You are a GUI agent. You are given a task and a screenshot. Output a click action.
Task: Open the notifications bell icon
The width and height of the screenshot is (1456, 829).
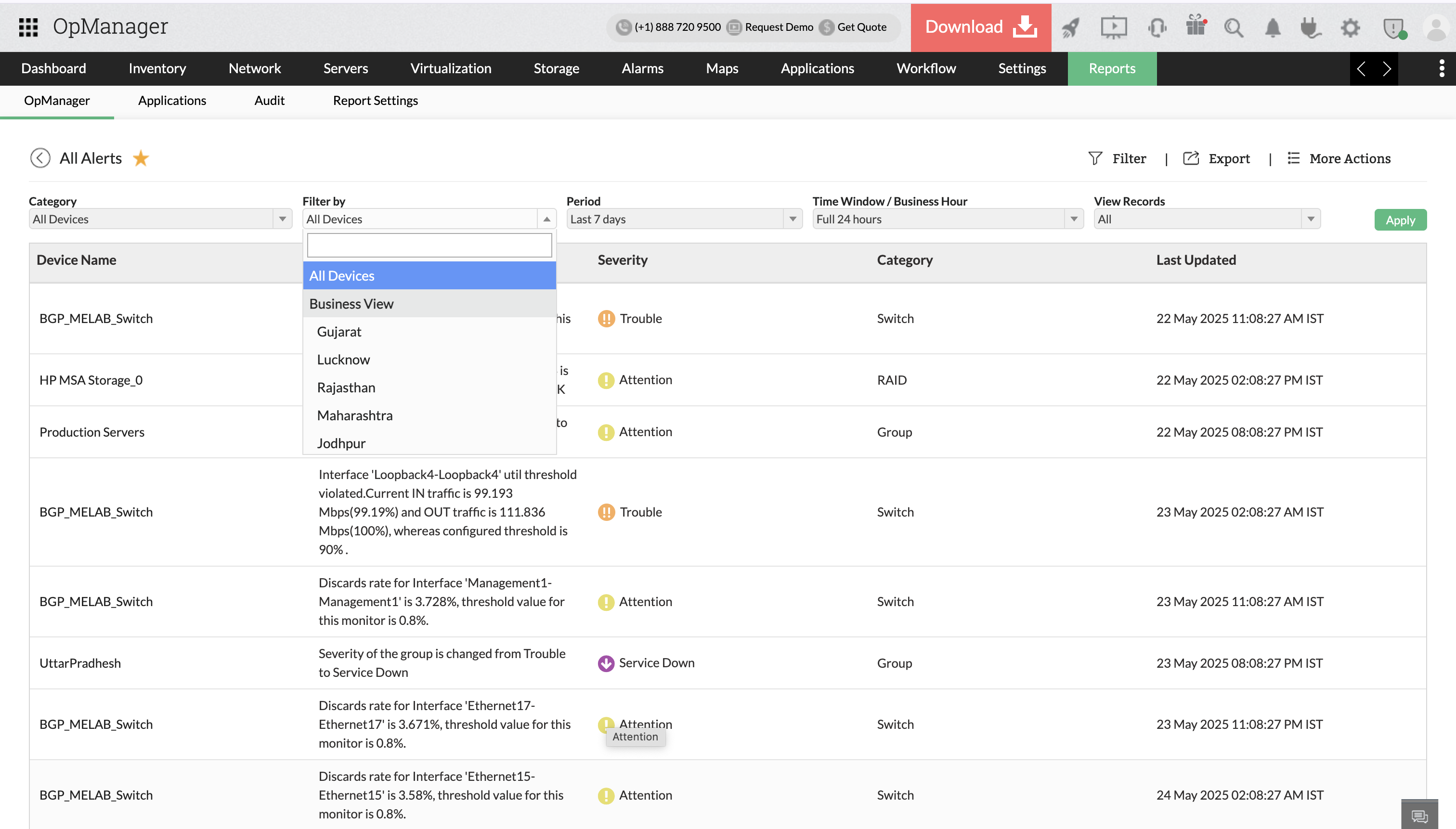pyautogui.click(x=1273, y=27)
